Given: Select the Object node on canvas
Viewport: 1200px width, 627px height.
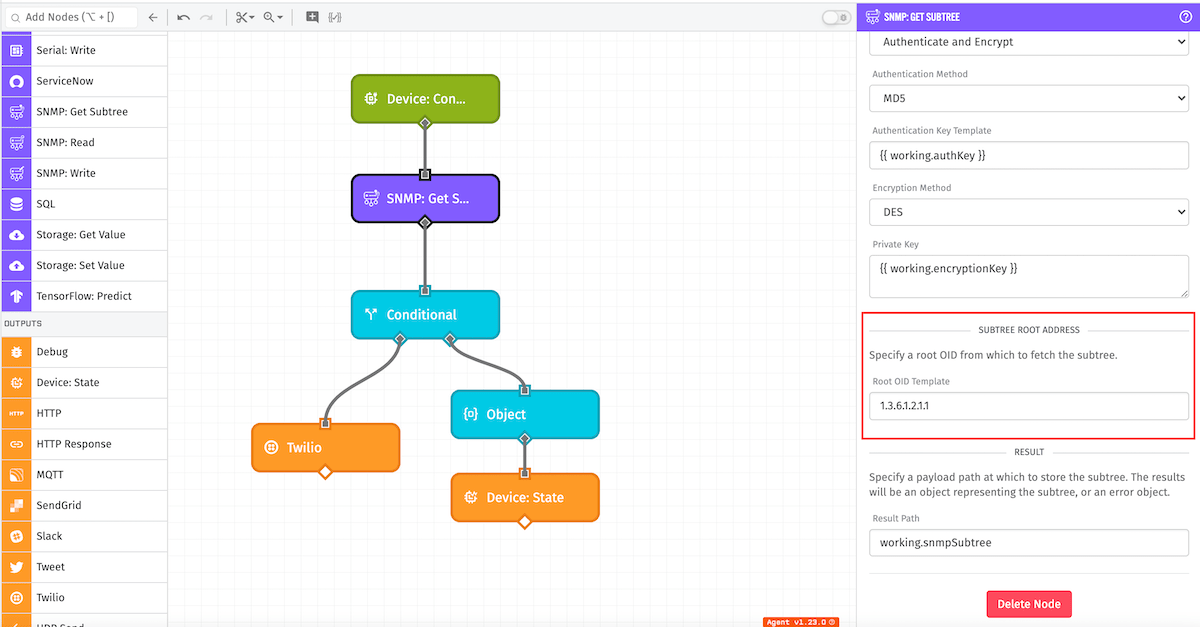Looking at the screenshot, I should coord(525,414).
